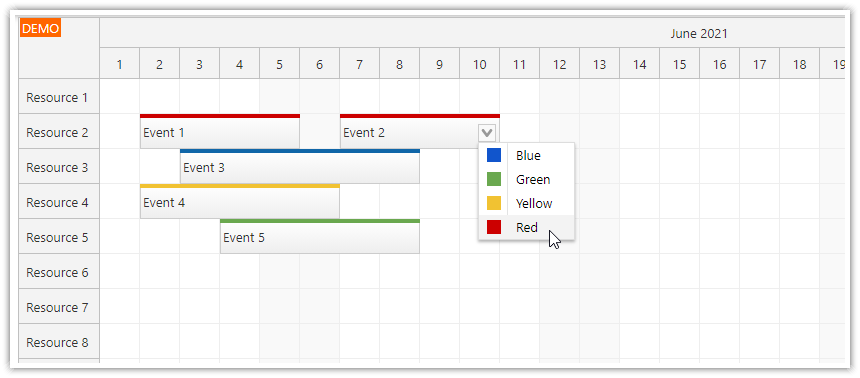
Task: Click the green color square icon
Action: (494, 179)
